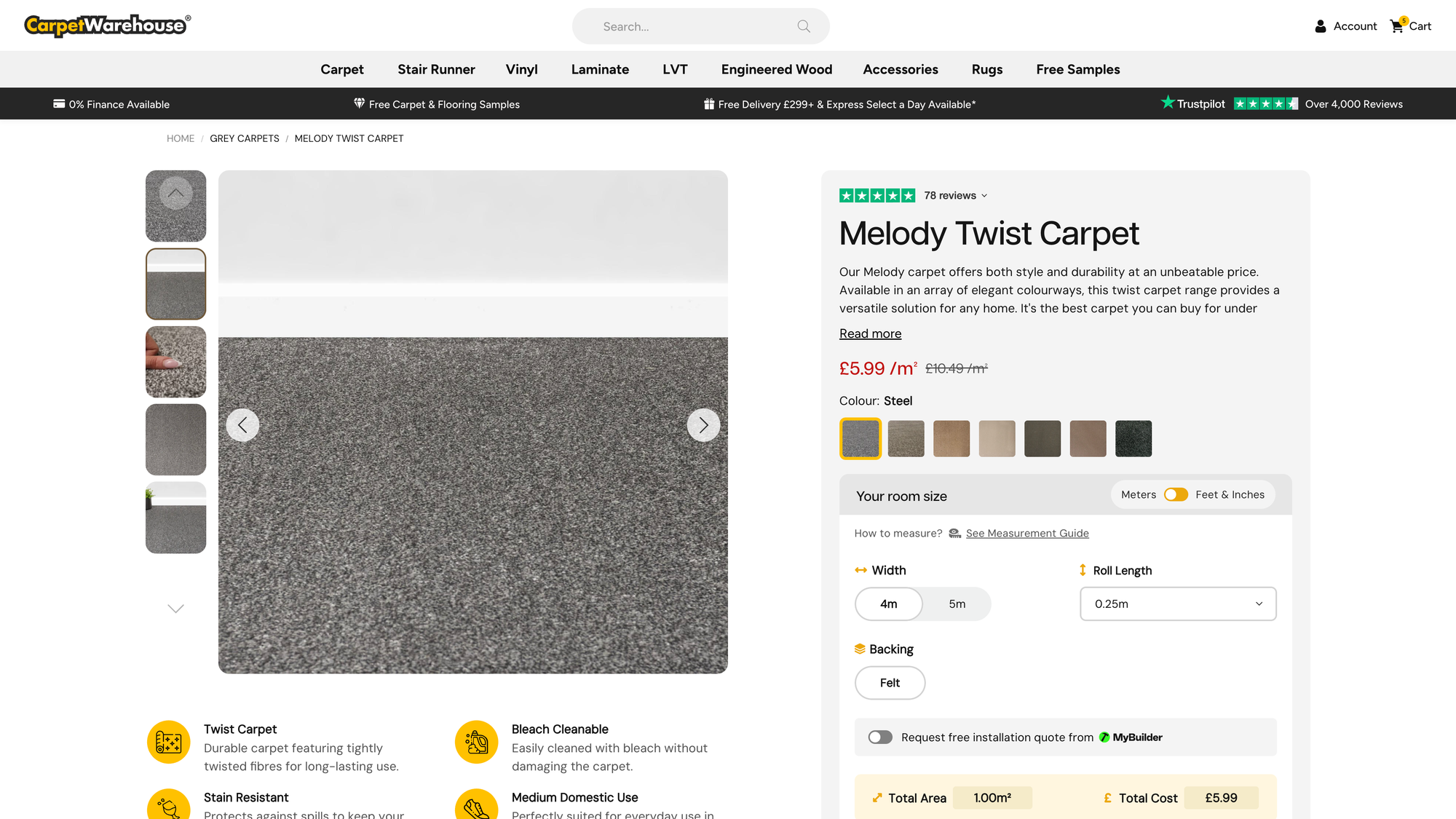Enable MyBuilder installation quote toggle
The image size is (1456, 819).
[880, 737]
